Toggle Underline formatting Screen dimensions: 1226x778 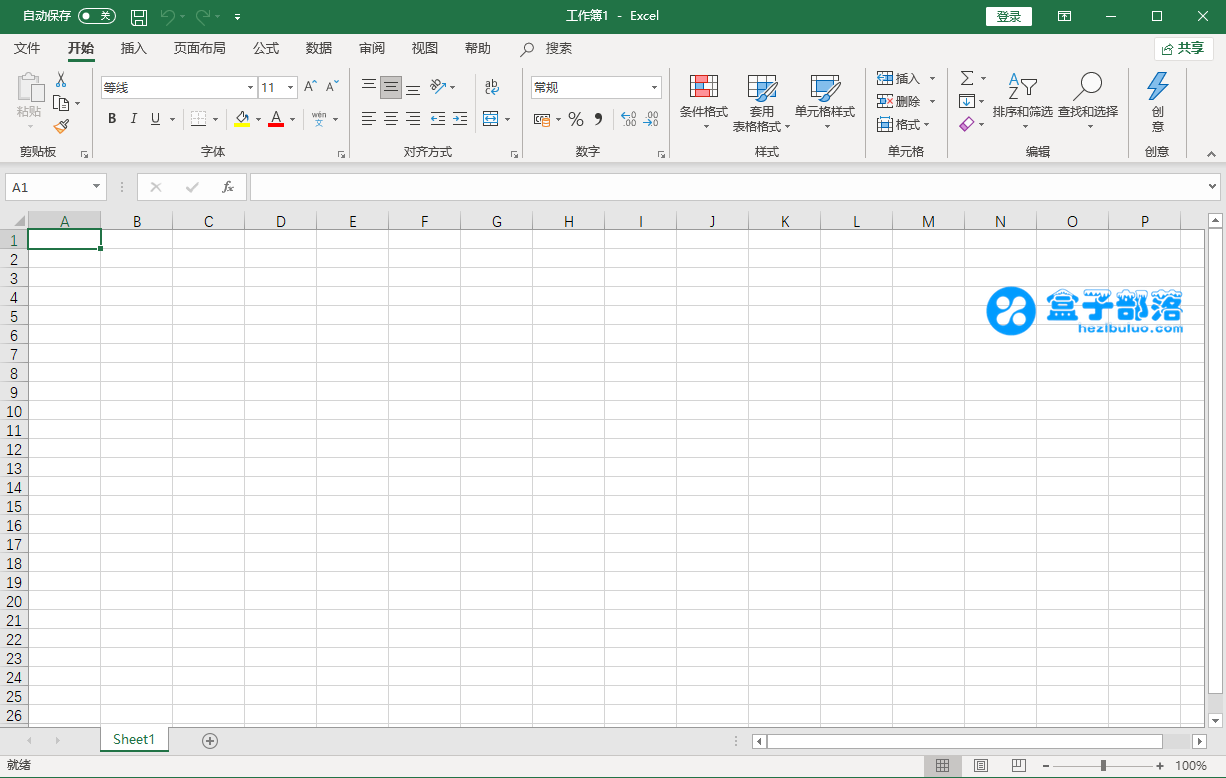pos(155,119)
